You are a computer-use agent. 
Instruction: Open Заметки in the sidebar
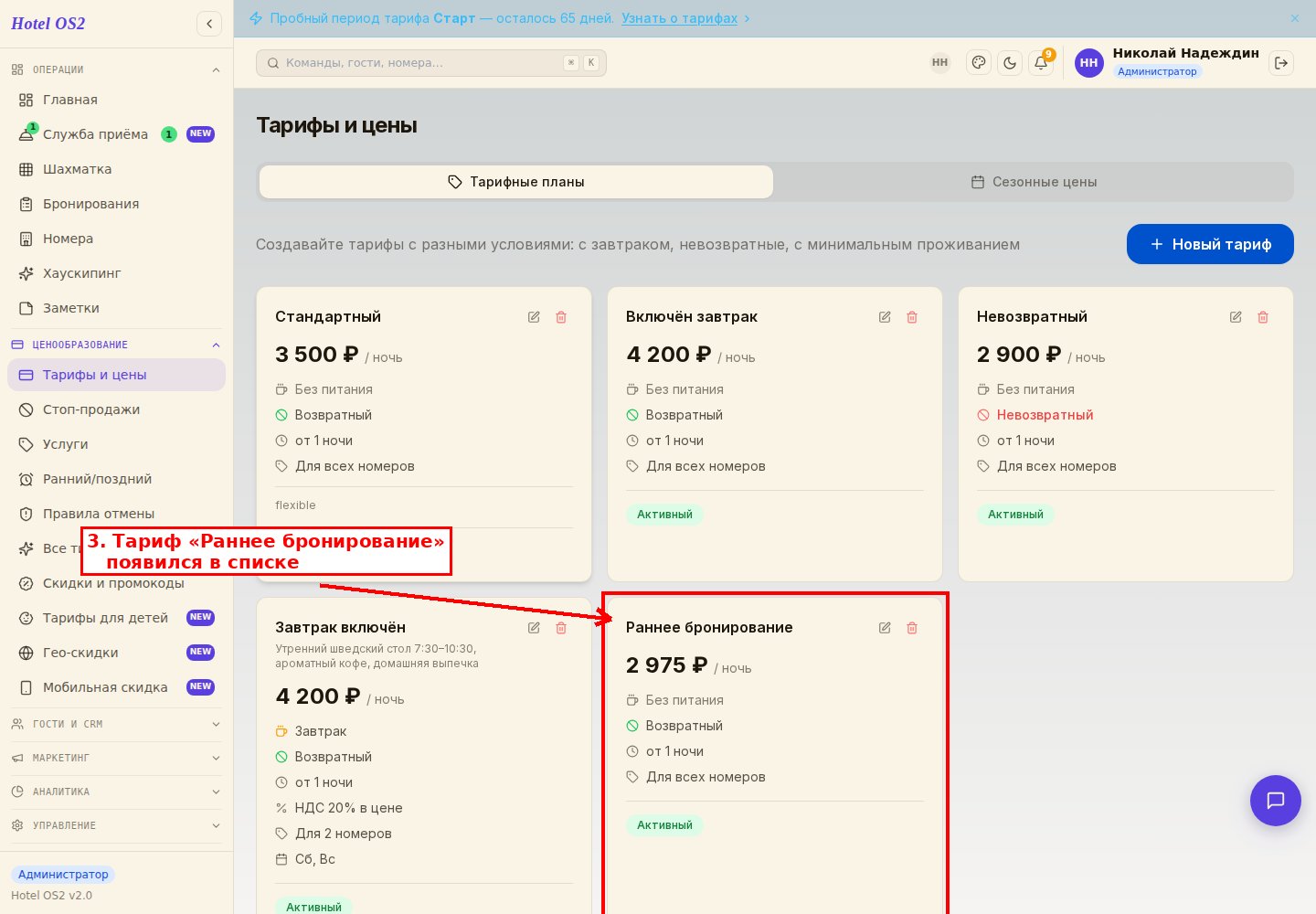click(116, 308)
